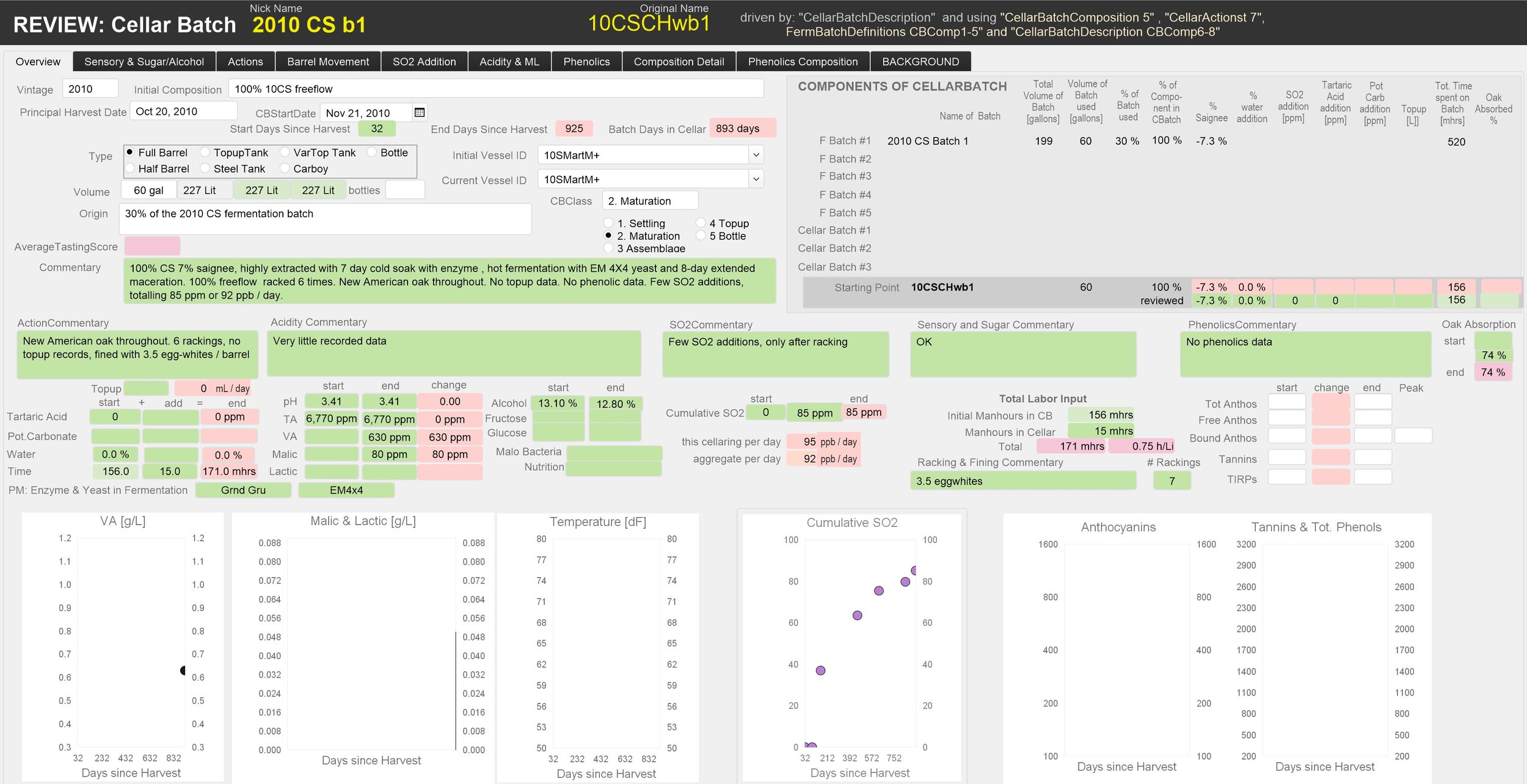Click the Starting Point 10CSCHwb1 entry

[x=942, y=287]
